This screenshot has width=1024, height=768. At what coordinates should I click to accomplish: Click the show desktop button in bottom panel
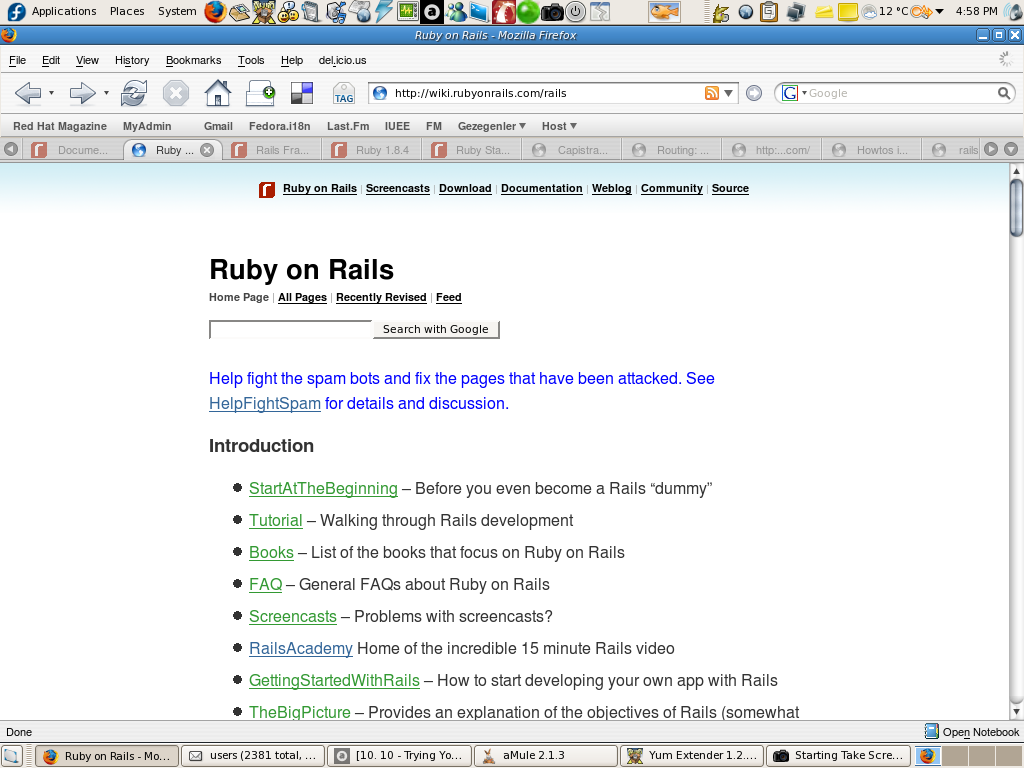tap(12, 756)
